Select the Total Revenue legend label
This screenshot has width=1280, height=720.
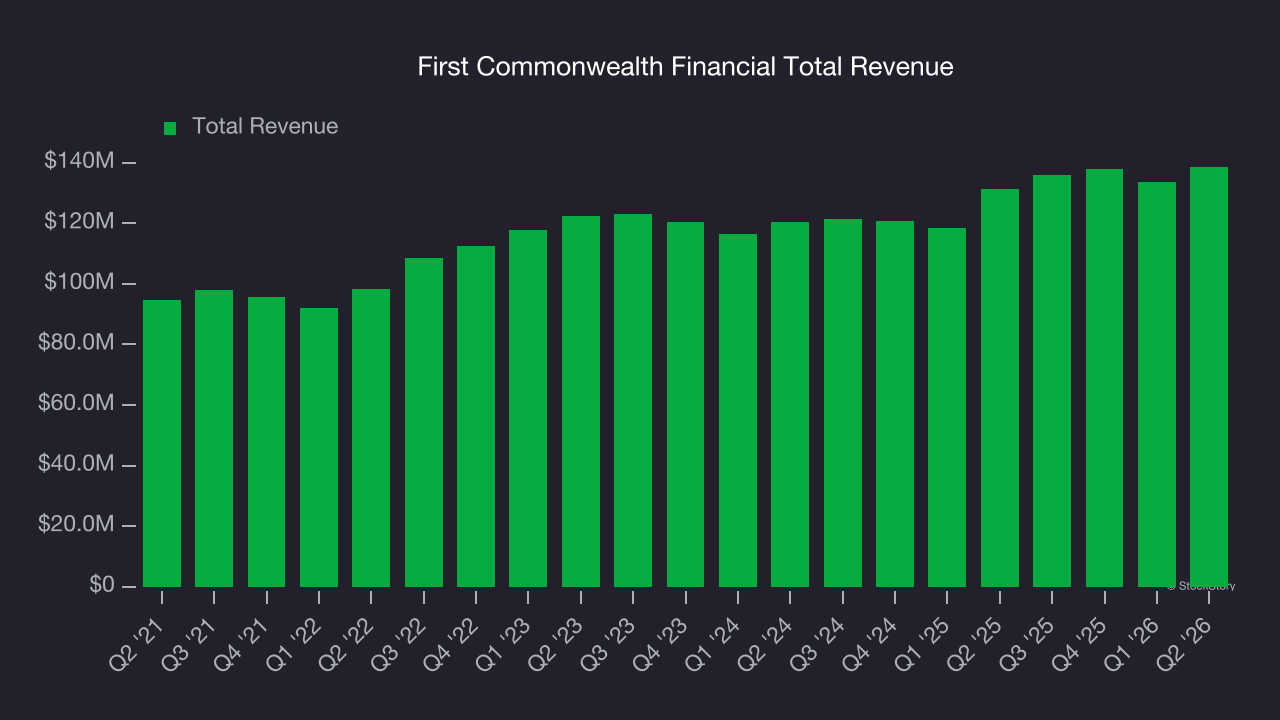[265, 127]
